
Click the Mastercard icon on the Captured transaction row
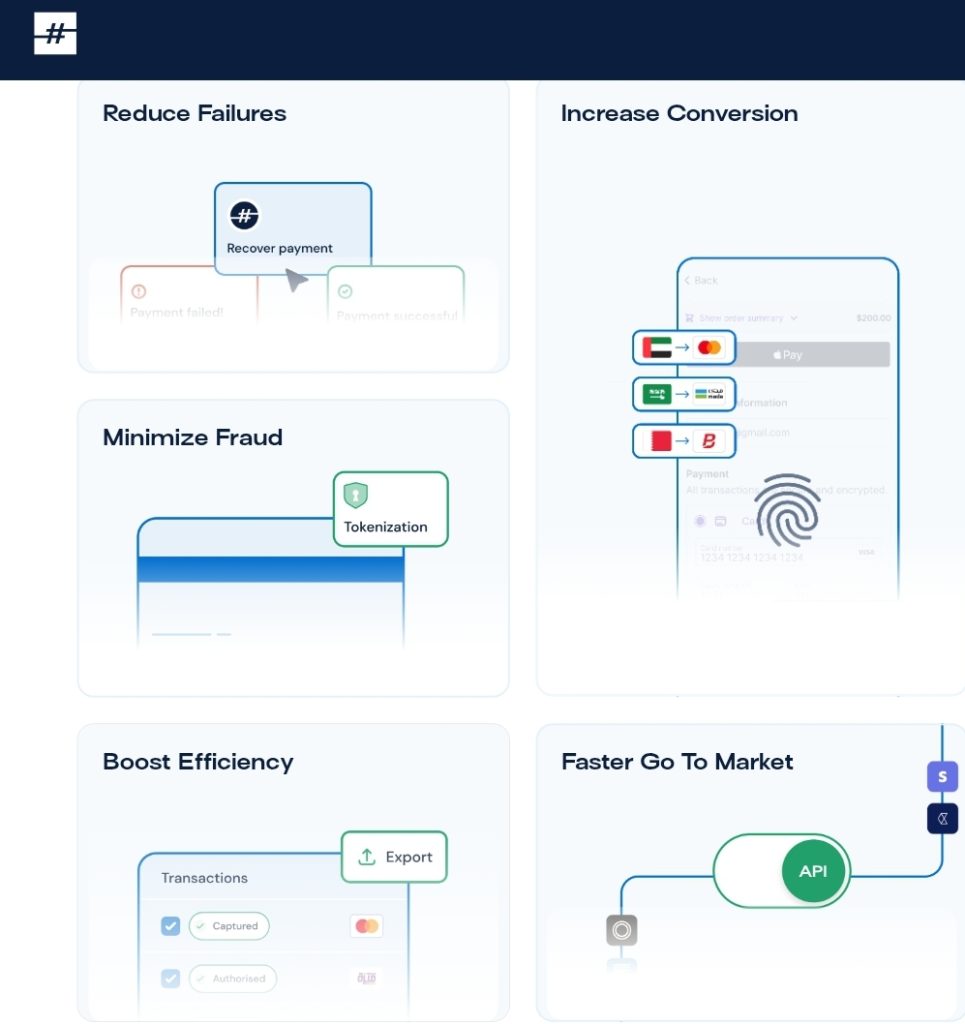click(x=366, y=926)
